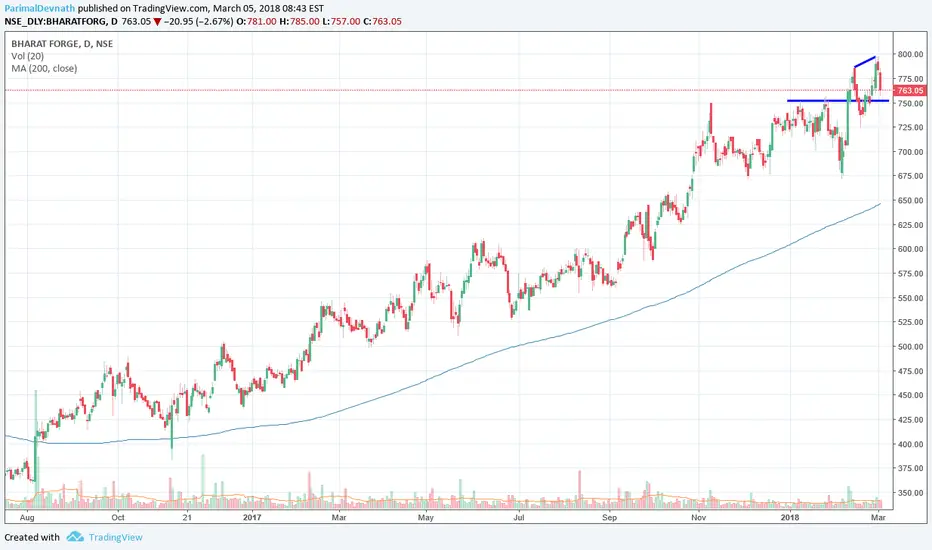Click the 625.00 price axis label
Image resolution: width=932 pixels, height=550 pixels.
click(910, 225)
